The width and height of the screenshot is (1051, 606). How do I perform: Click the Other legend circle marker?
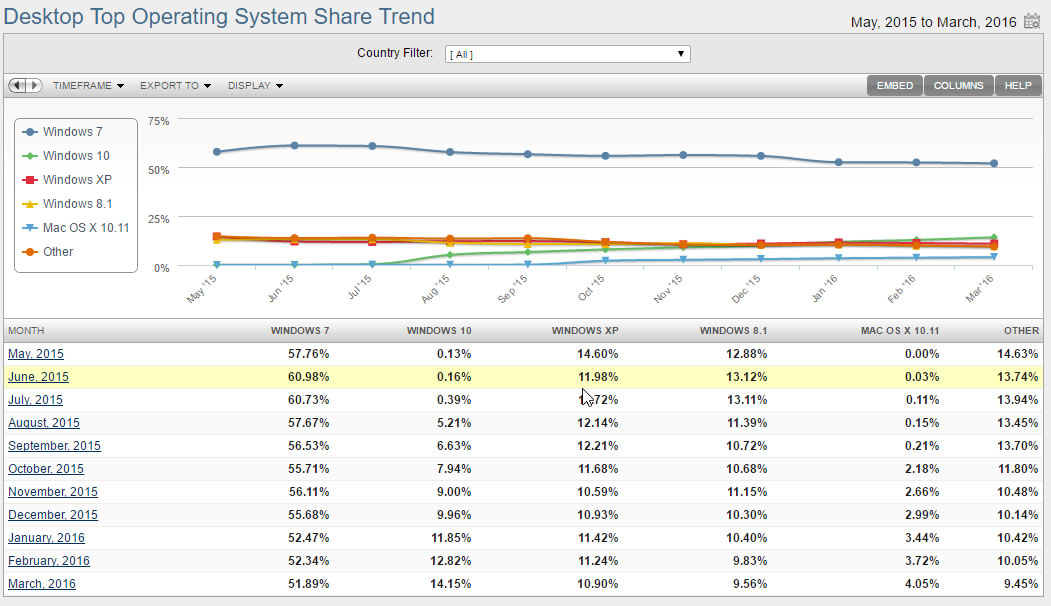tap(29, 252)
